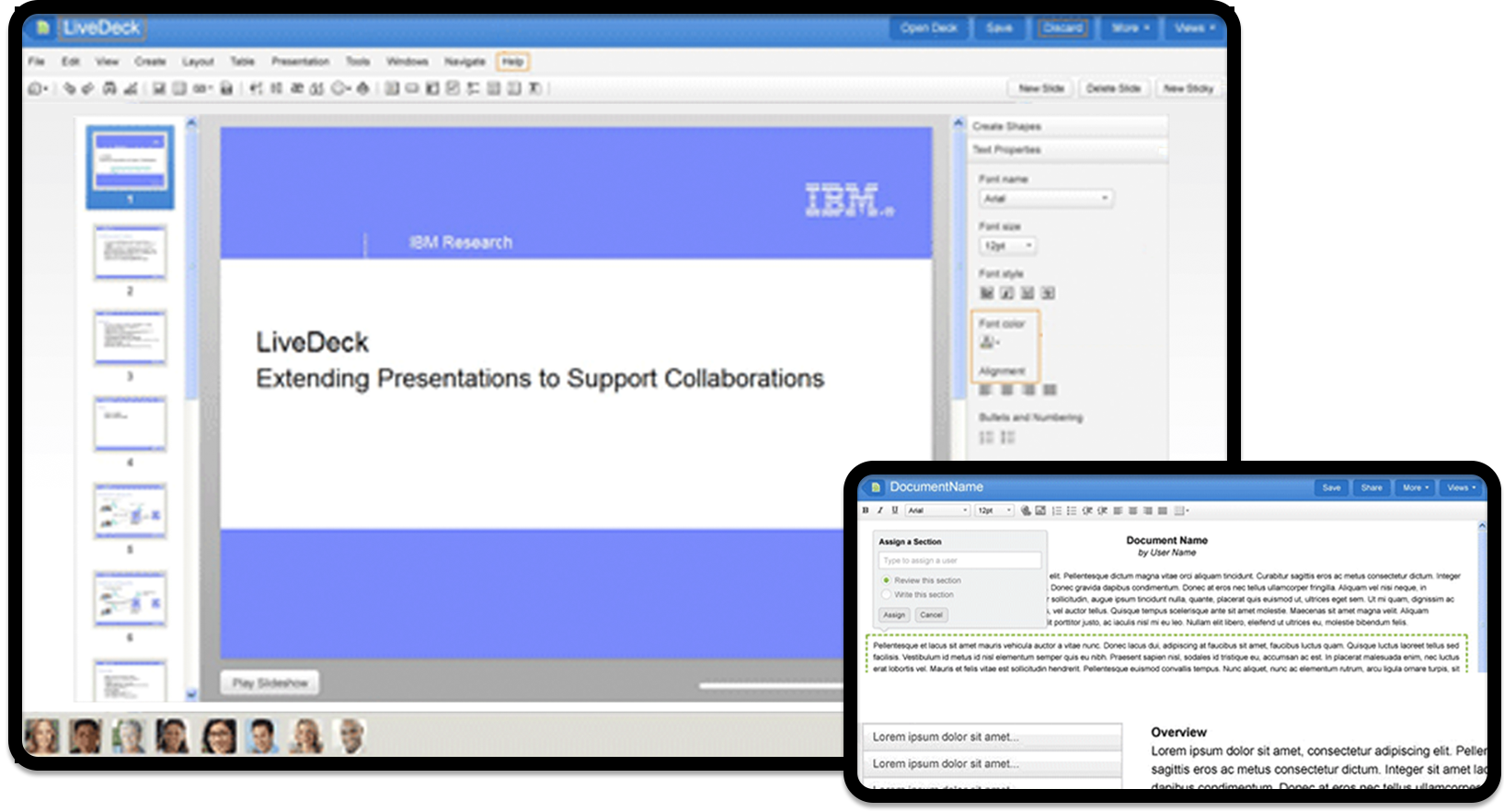Click the LiveDeck logo icon in title bar
Screen dimensions: 1504x812
click(42, 28)
